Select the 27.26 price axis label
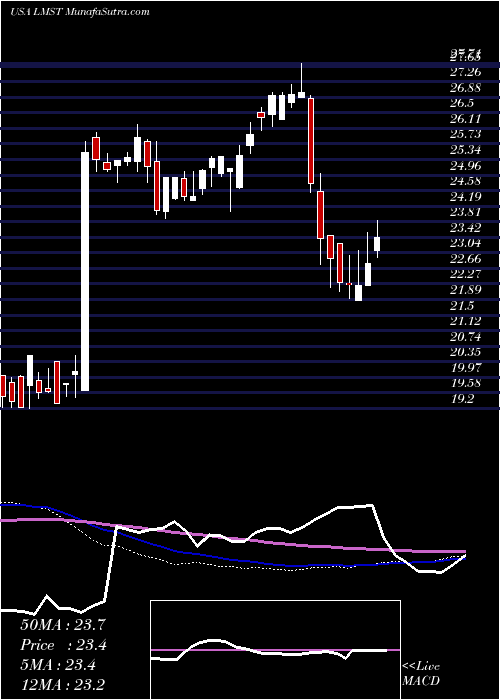The image size is (500, 700). [x=465, y=72]
